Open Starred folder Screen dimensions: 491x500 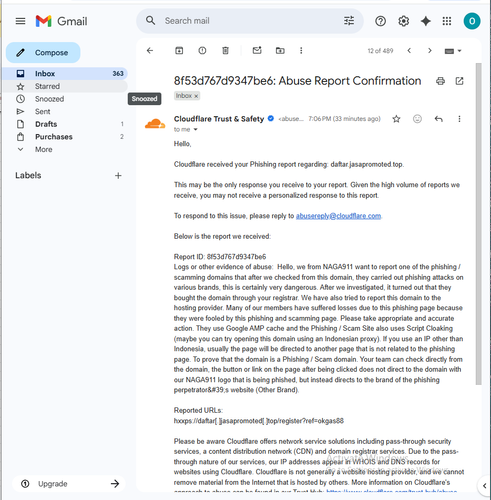point(65,86)
